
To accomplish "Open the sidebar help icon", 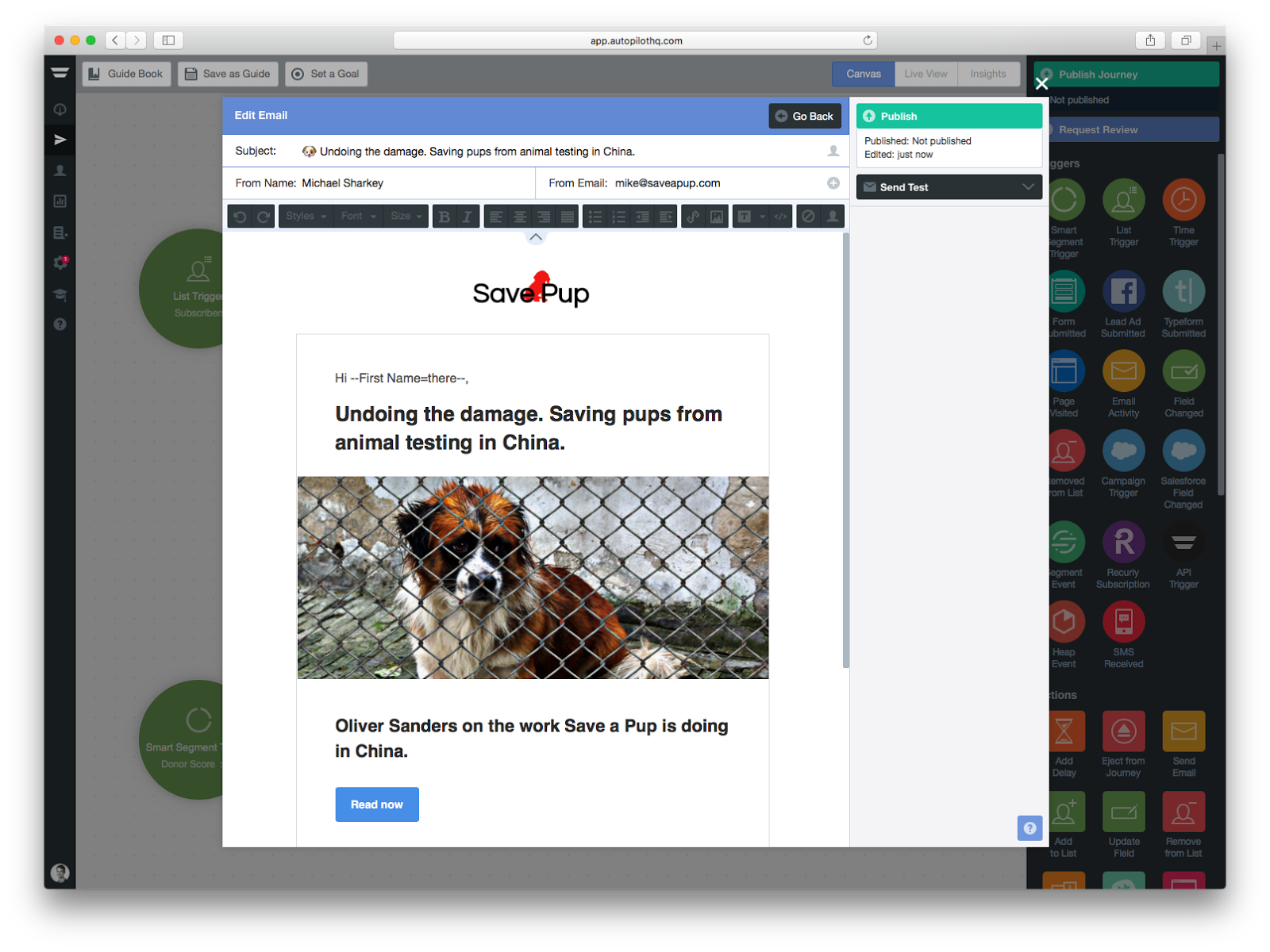I will tap(60, 324).
